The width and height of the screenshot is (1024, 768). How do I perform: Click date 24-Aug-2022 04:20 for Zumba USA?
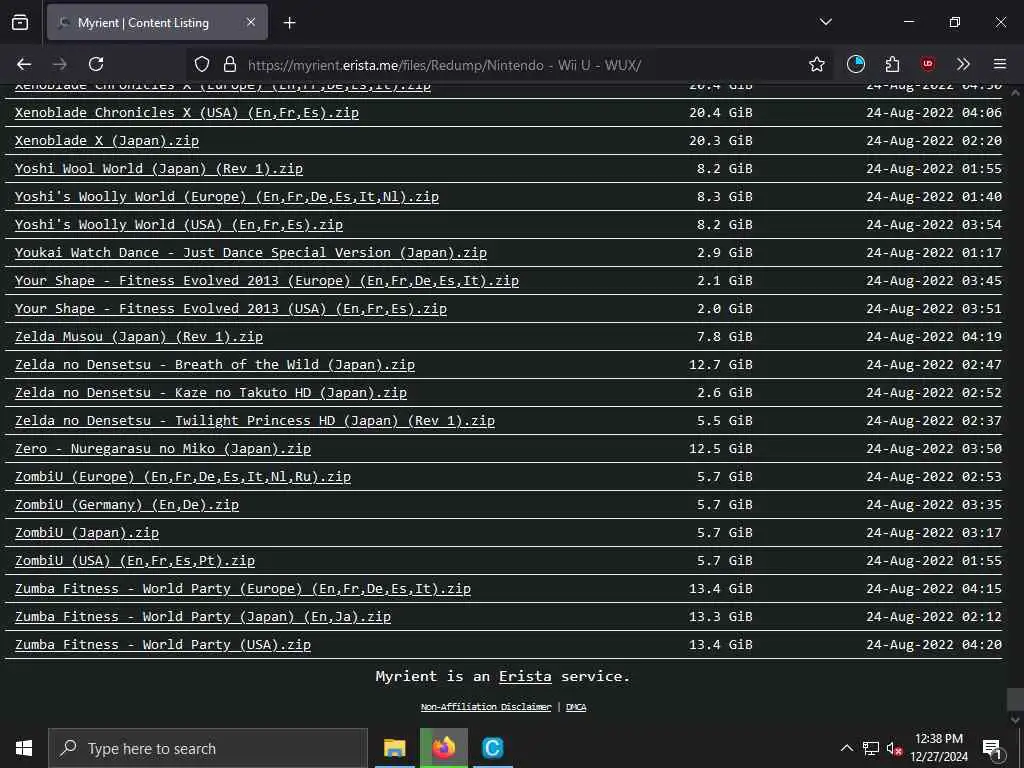coord(934,645)
